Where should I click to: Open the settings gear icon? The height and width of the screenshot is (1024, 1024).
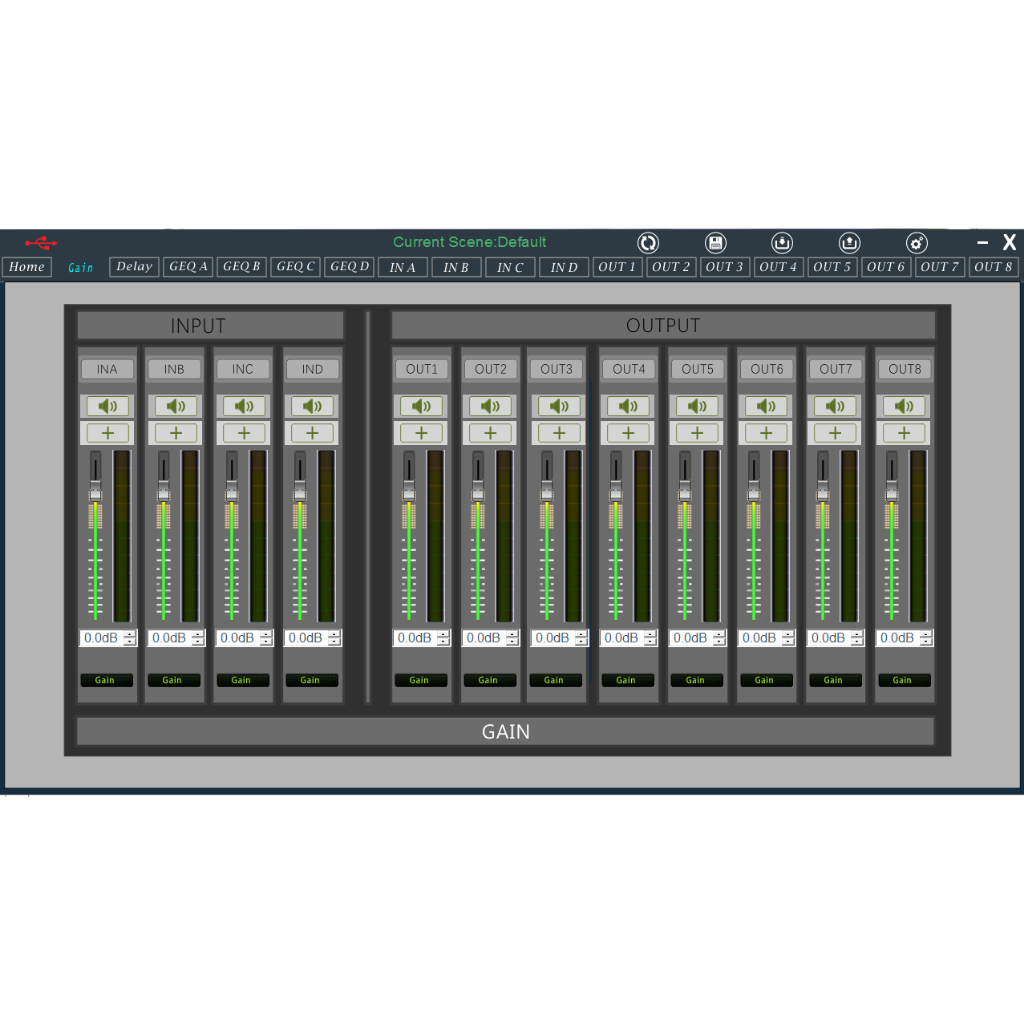pos(917,243)
